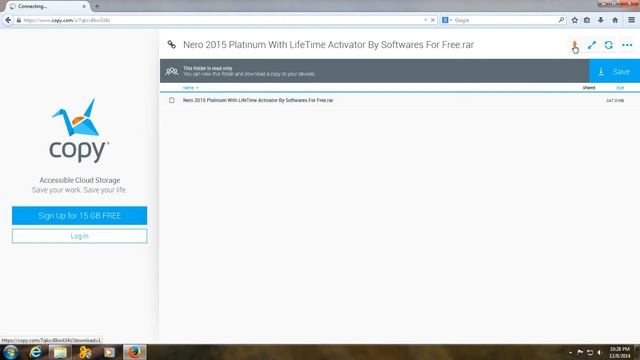Open the three-dots more options menu
The image size is (640, 360).
click(627, 45)
